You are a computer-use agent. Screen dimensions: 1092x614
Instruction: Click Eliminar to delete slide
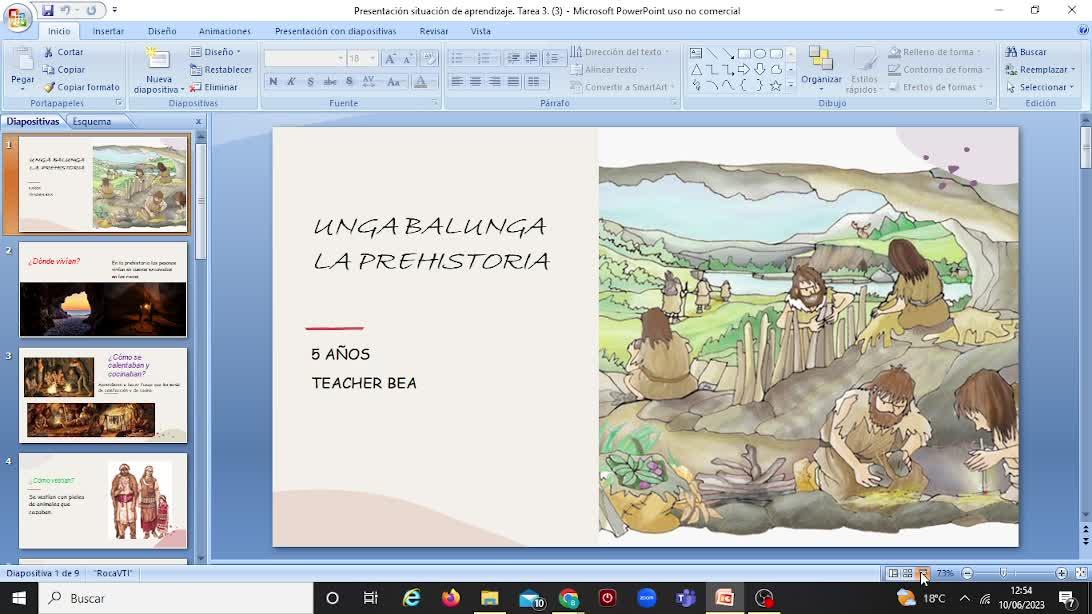215,87
